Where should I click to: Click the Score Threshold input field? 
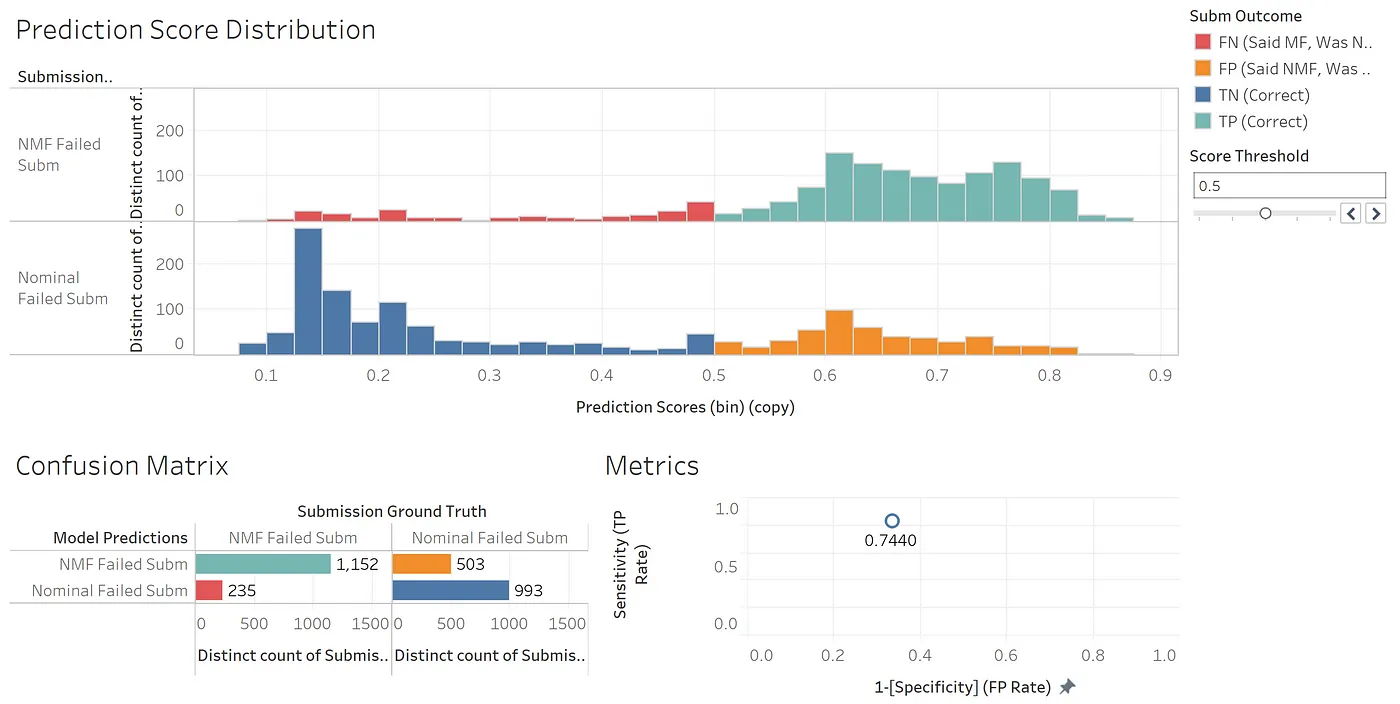pos(1289,186)
